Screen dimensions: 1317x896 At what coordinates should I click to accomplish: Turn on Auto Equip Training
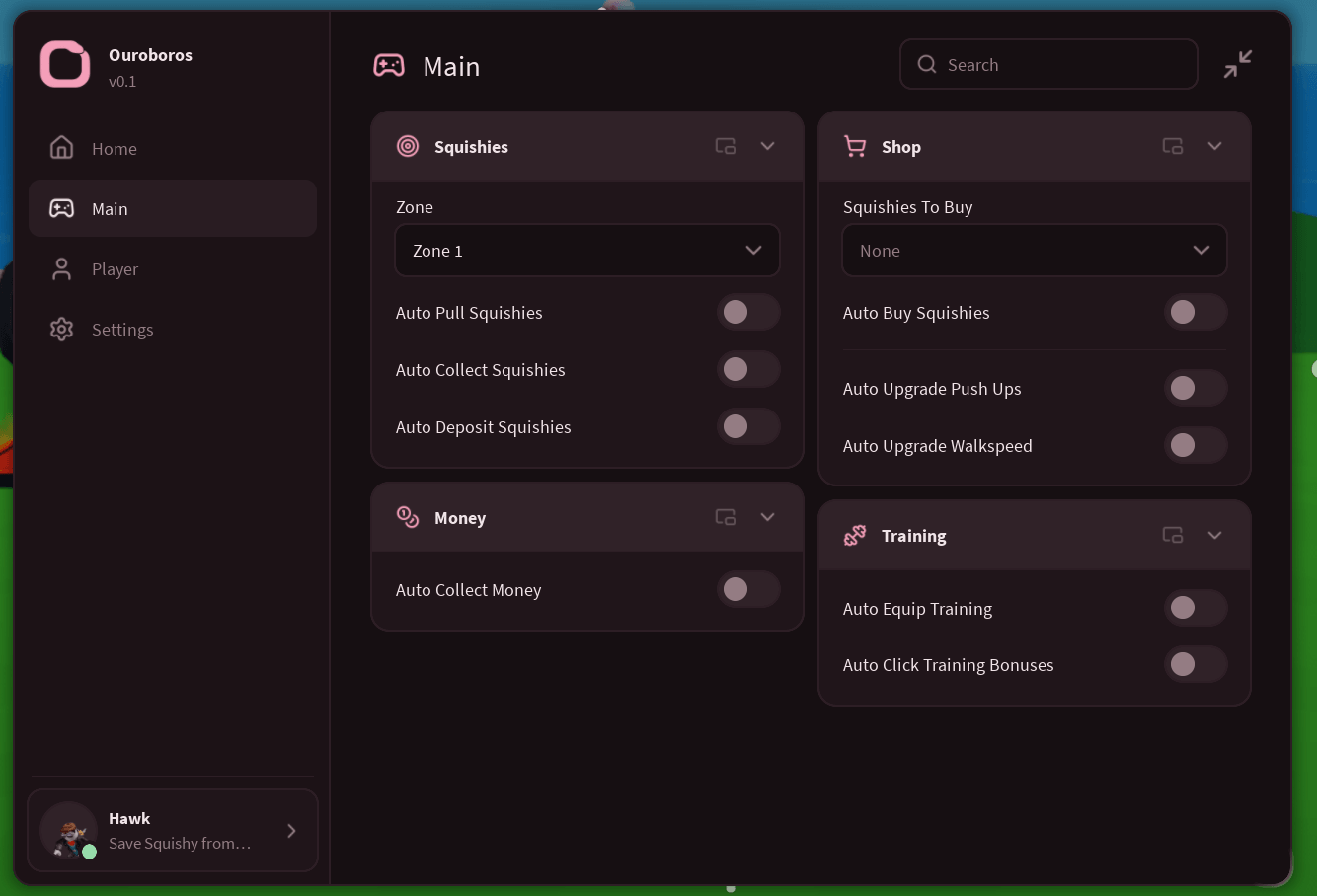pos(1196,609)
